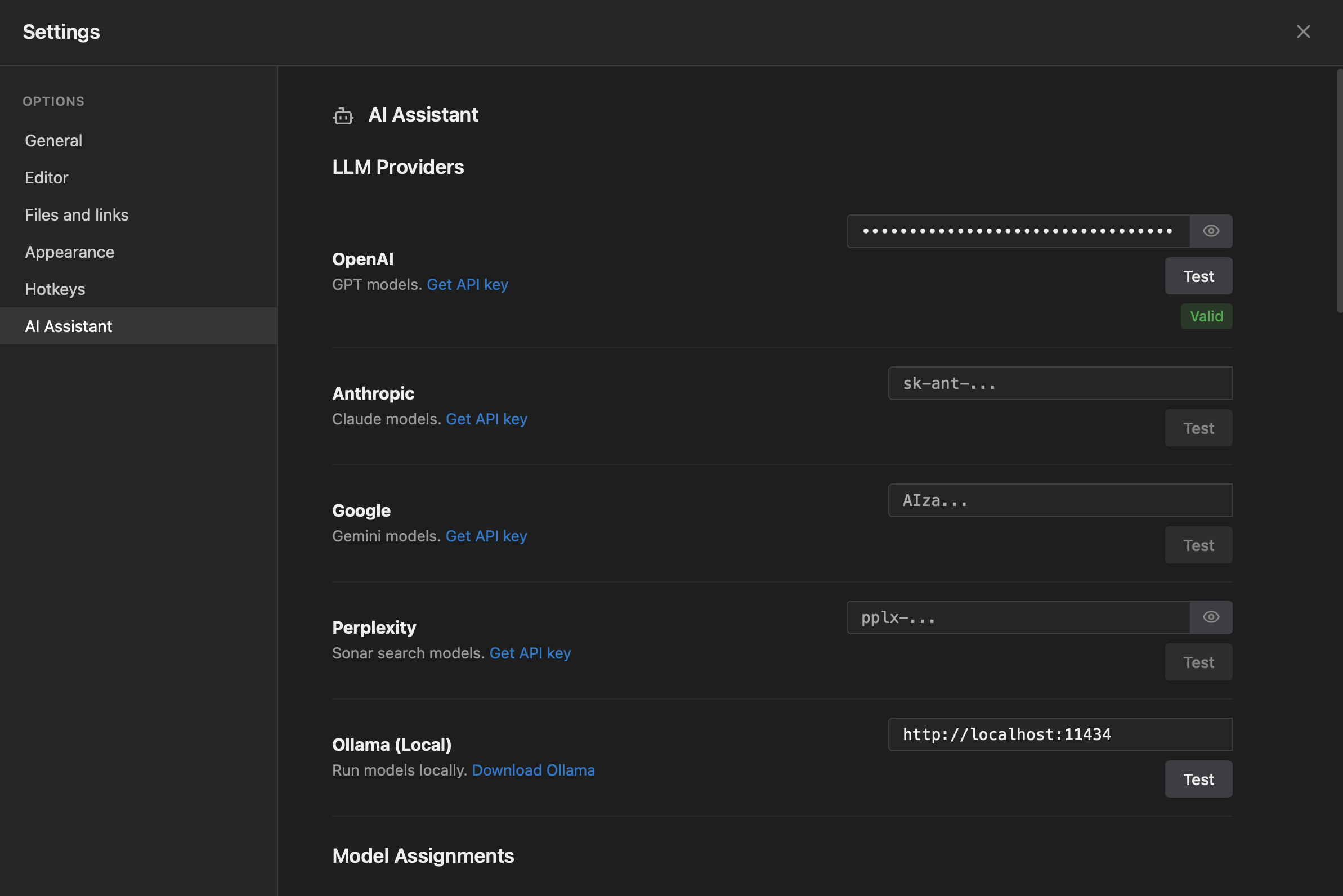Follow the Download Ollama link
Image resolution: width=1343 pixels, height=896 pixels.
click(x=533, y=770)
